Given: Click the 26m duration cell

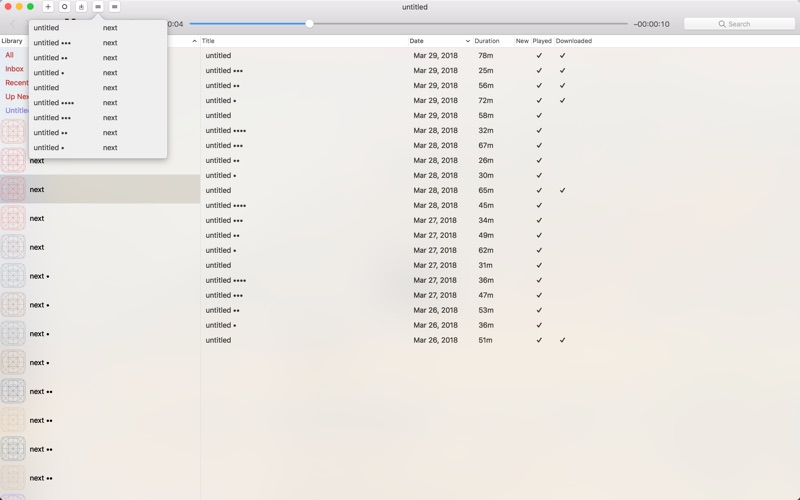Looking at the screenshot, I should click(x=486, y=160).
